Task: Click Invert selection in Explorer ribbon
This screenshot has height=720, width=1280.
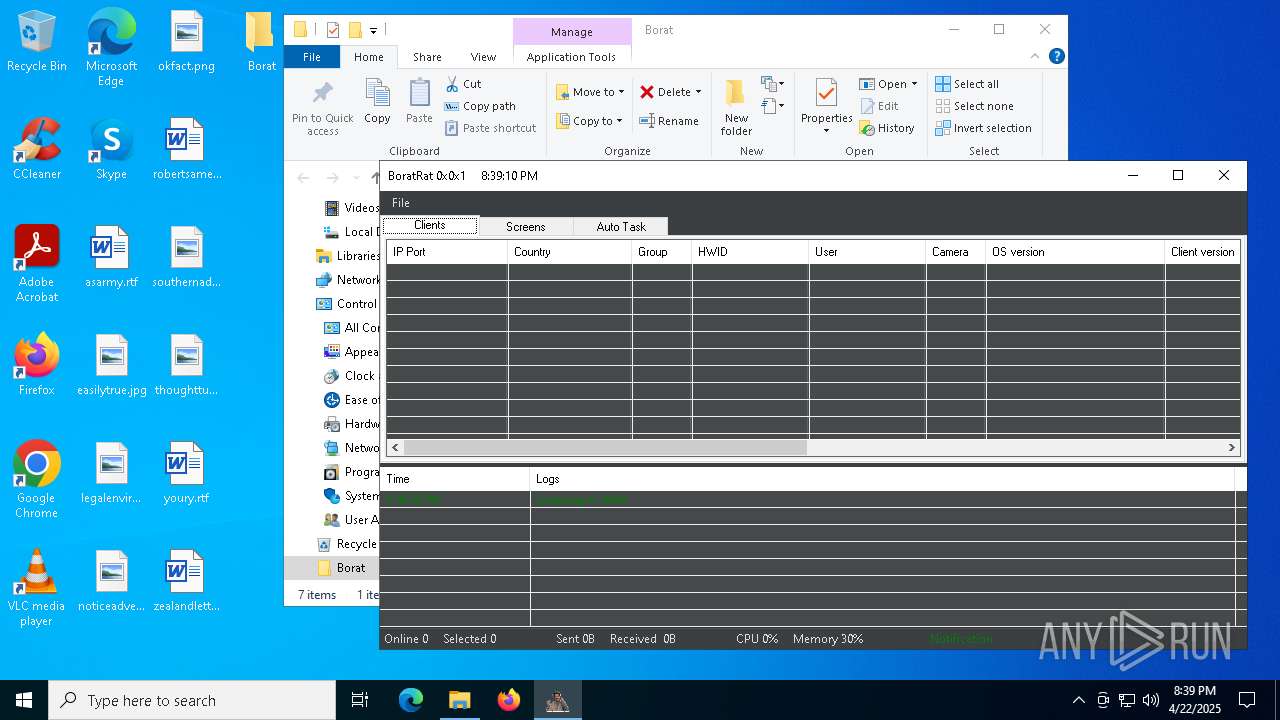Action: click(983, 128)
